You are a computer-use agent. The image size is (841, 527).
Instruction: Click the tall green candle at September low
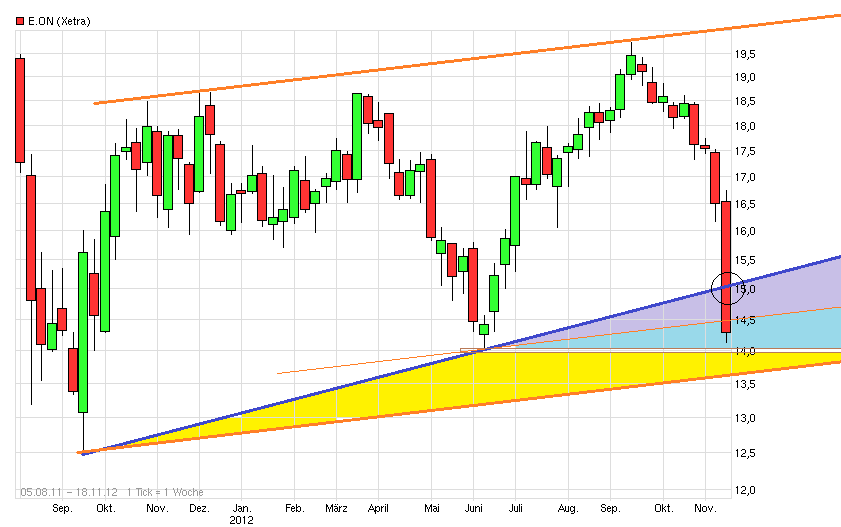tap(83, 332)
